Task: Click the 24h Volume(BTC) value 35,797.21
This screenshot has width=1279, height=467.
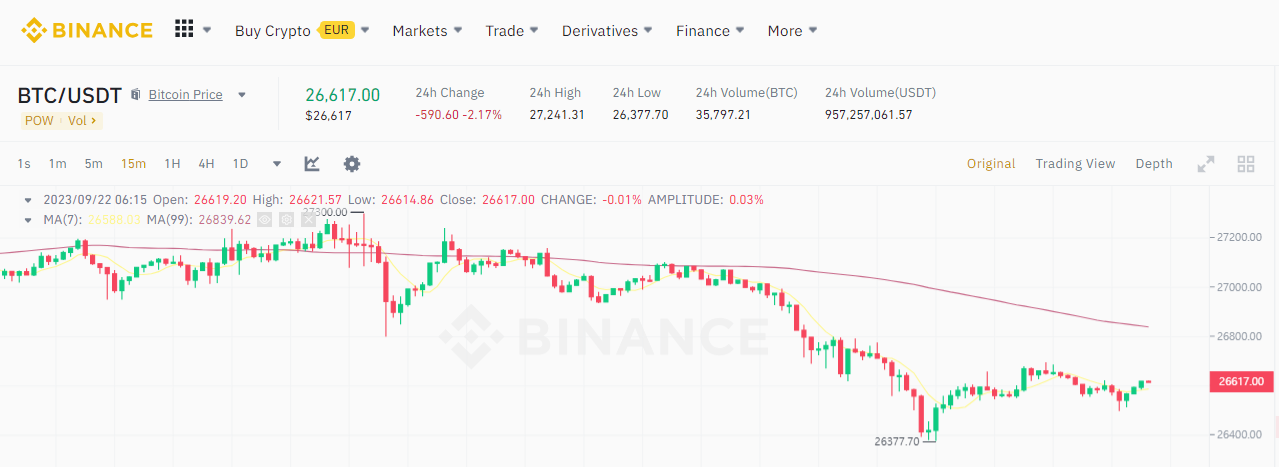Action: point(723,115)
